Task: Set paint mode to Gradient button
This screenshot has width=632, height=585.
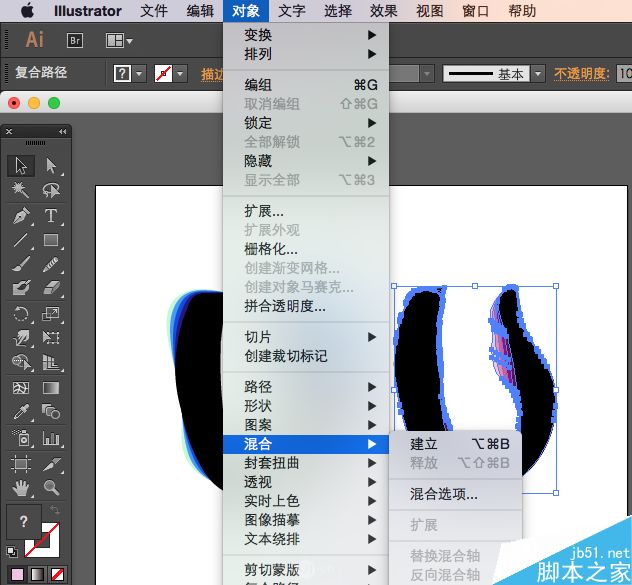Action: [x=37, y=574]
